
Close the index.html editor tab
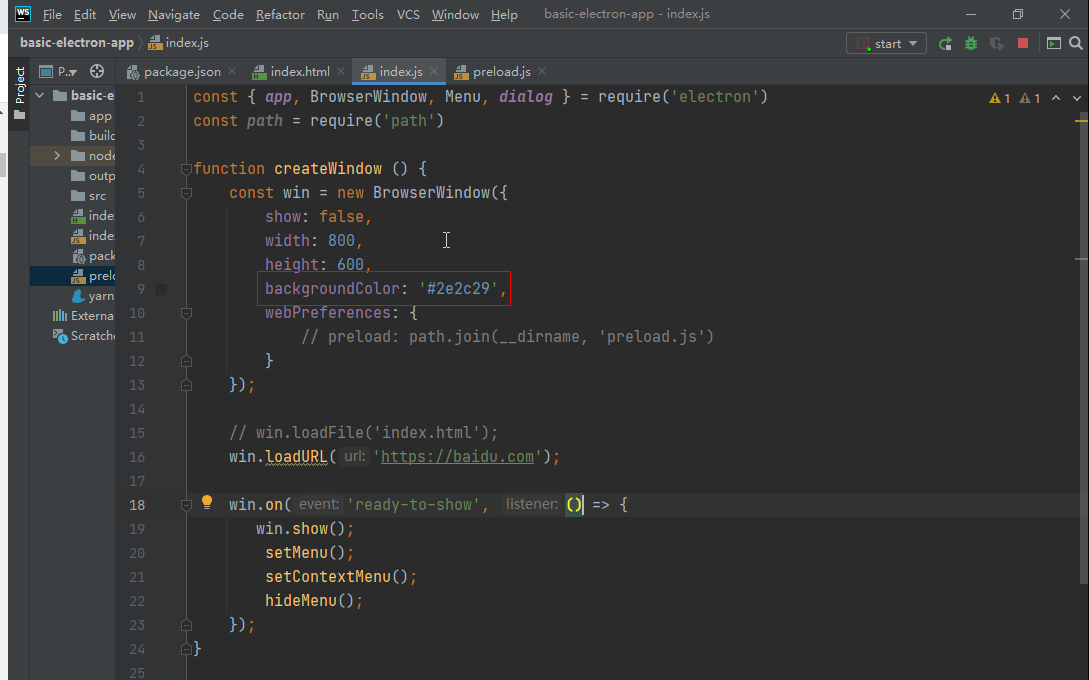pos(341,72)
